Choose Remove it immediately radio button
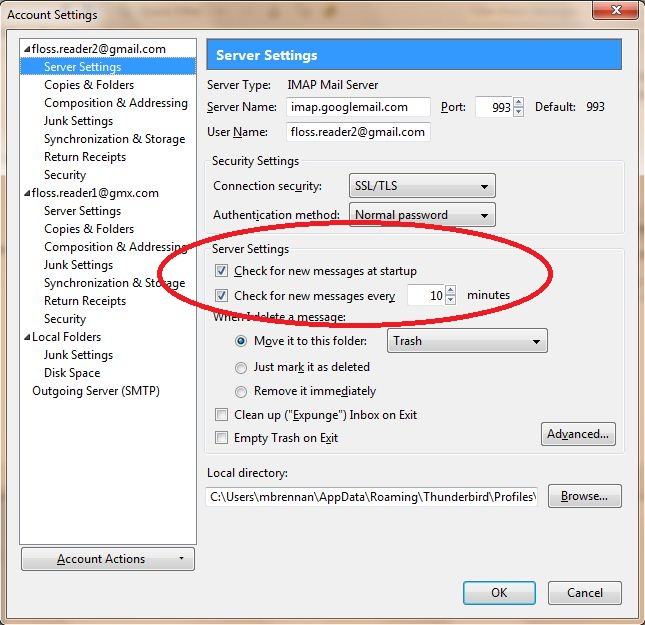Viewport: 645px width, 625px height. coord(241,392)
